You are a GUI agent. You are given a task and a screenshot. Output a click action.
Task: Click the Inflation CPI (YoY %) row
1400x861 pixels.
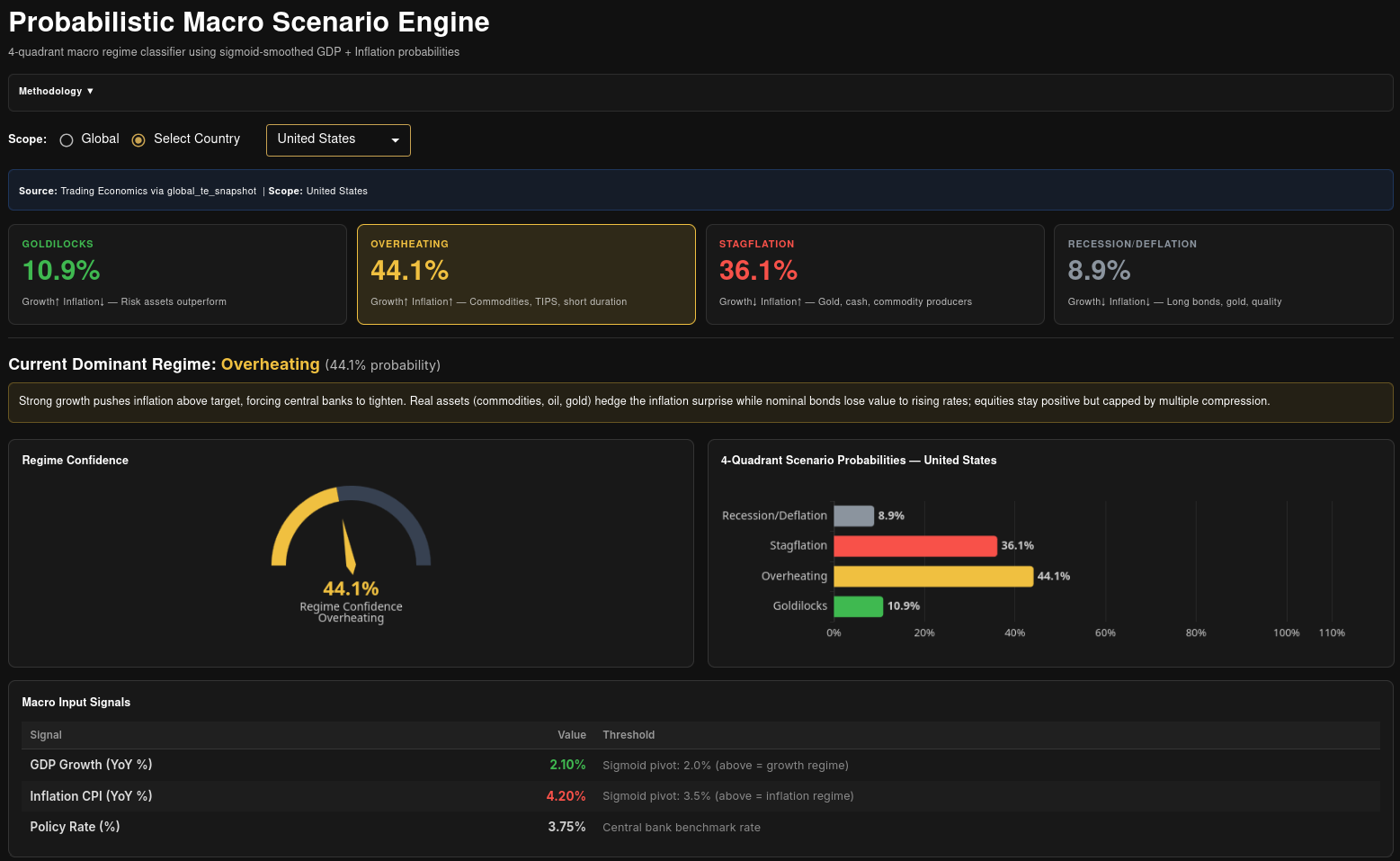(700, 796)
